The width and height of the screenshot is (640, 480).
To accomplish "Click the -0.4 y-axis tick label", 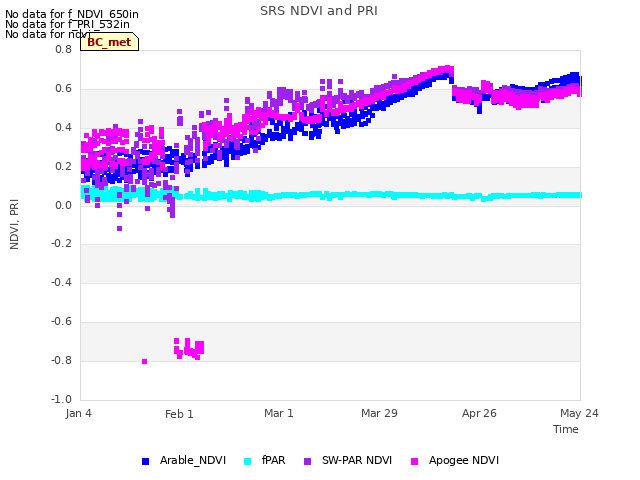I will point(61,282).
